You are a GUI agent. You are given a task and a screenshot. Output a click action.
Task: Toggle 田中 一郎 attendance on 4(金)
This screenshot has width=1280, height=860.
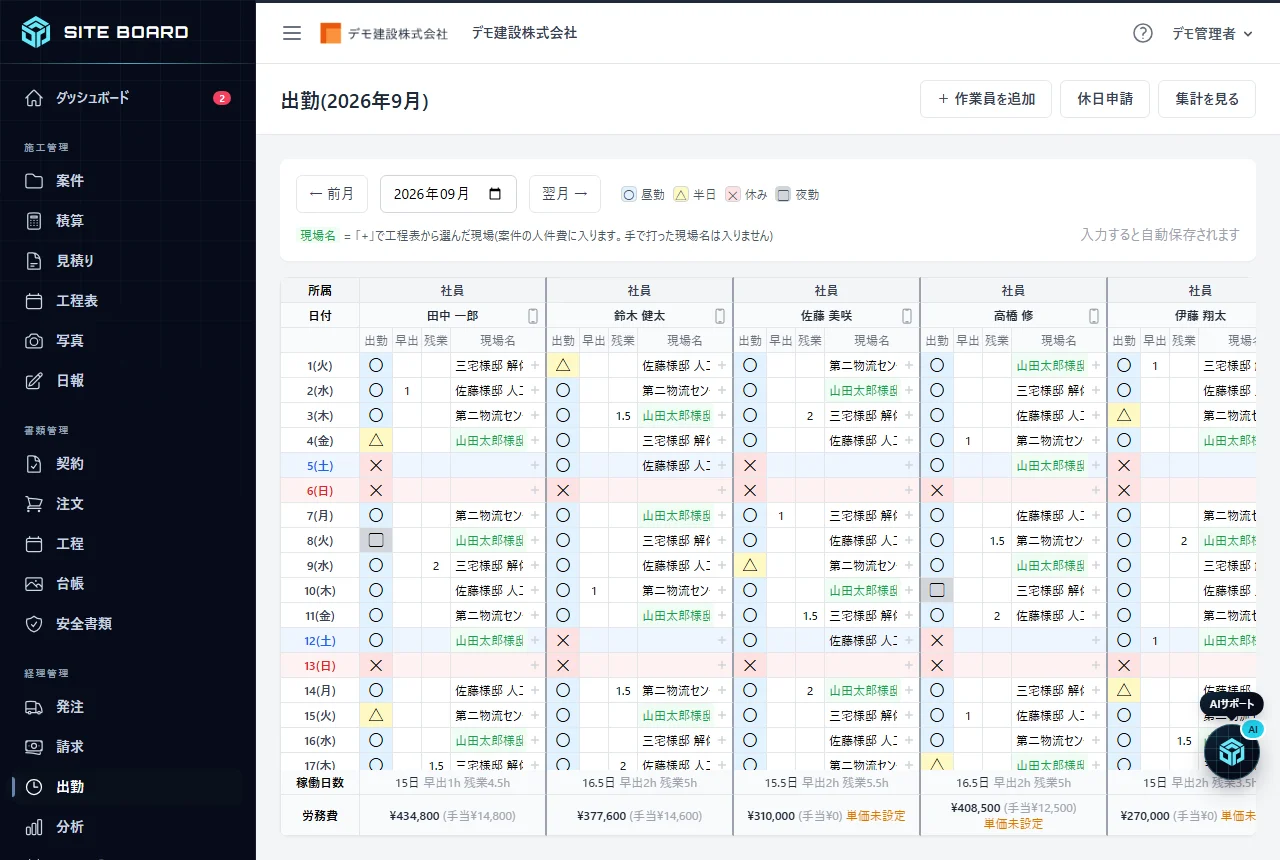click(x=376, y=441)
